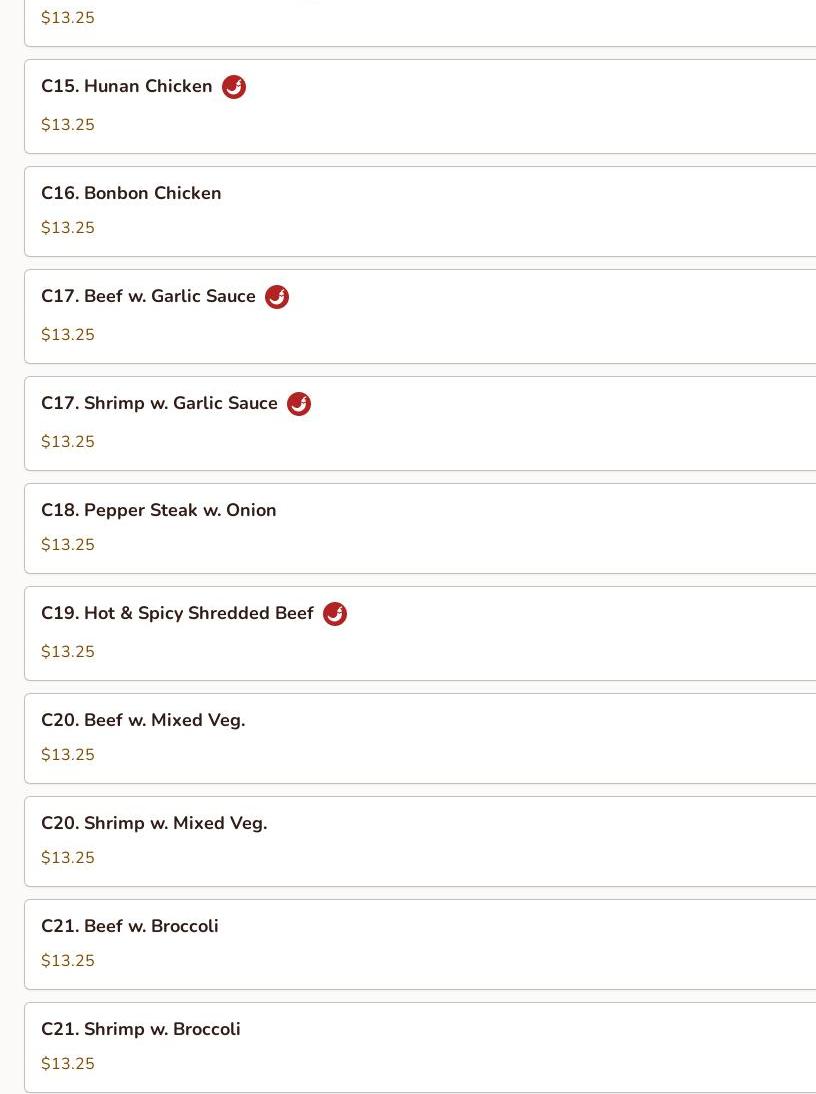Choose C21. Shrimp w. Broccoli
The width and height of the screenshot is (816, 1094).
coord(421,1047)
